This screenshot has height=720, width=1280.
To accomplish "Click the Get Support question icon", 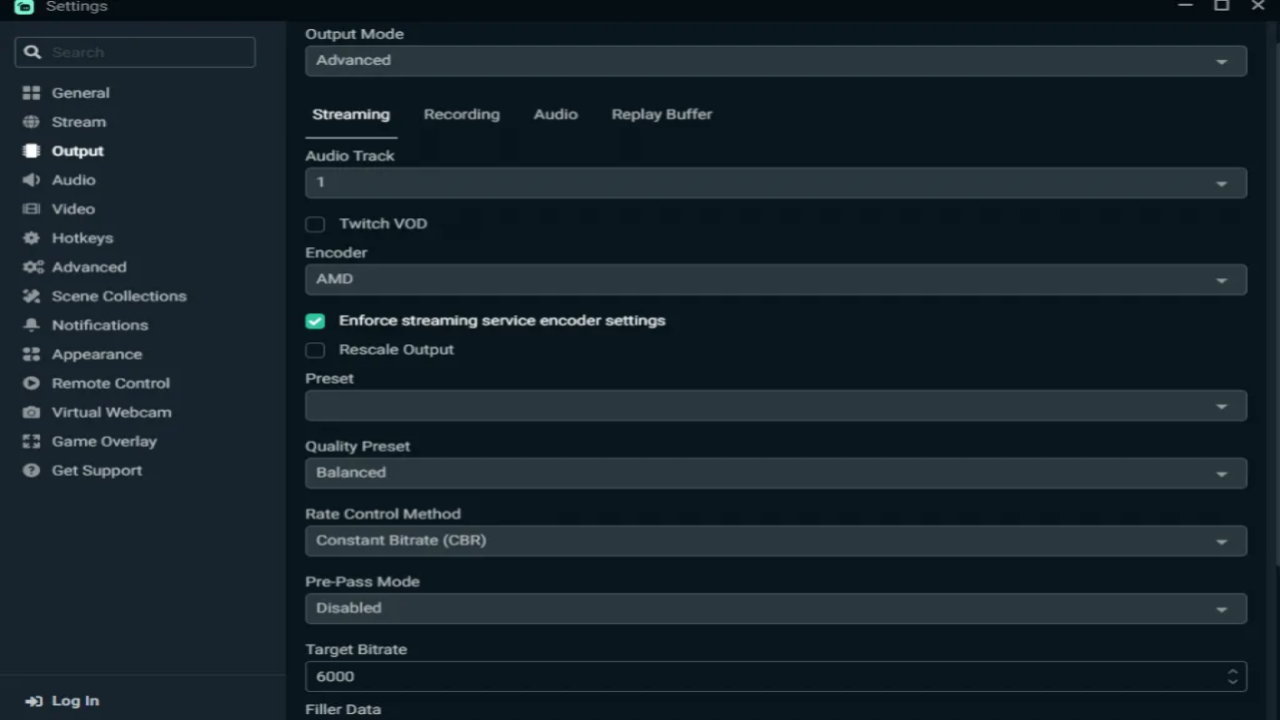I will (x=32, y=470).
